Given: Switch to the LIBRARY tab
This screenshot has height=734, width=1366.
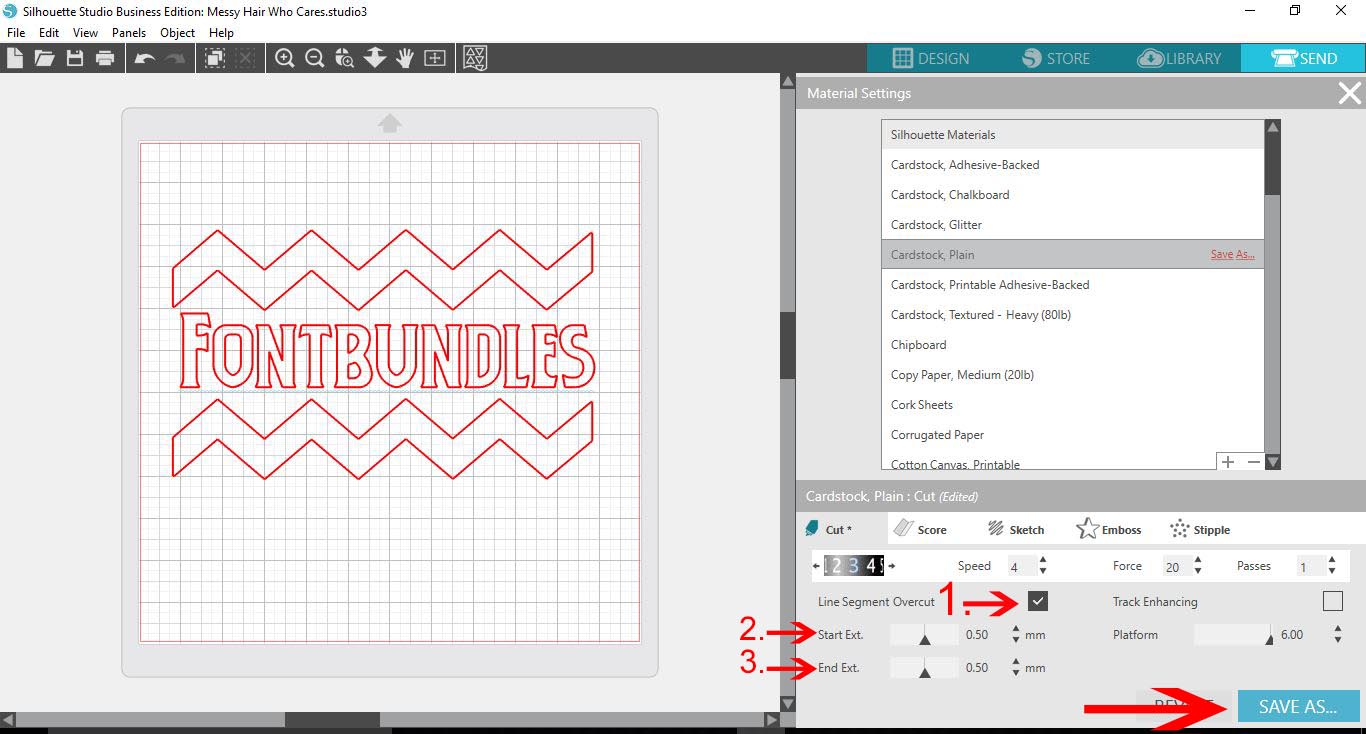Looking at the screenshot, I should (x=1179, y=58).
